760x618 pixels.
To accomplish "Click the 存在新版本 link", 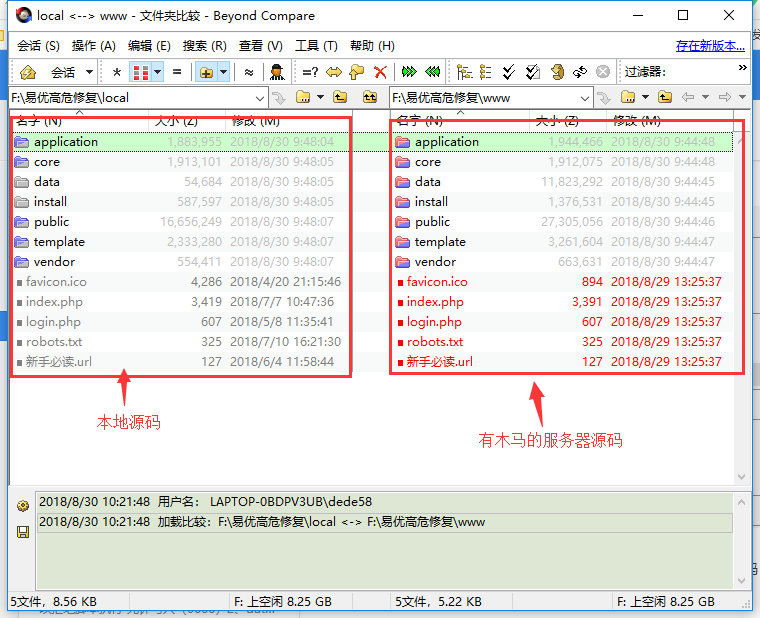I will click(710, 46).
